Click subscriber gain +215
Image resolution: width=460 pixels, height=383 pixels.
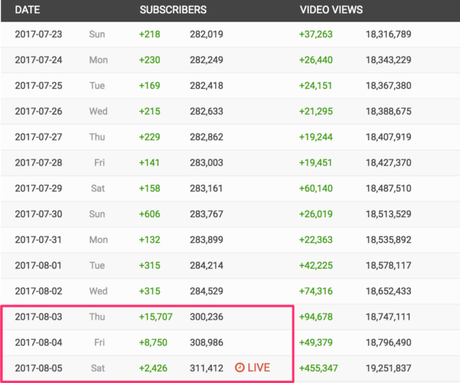pyautogui.click(x=150, y=111)
